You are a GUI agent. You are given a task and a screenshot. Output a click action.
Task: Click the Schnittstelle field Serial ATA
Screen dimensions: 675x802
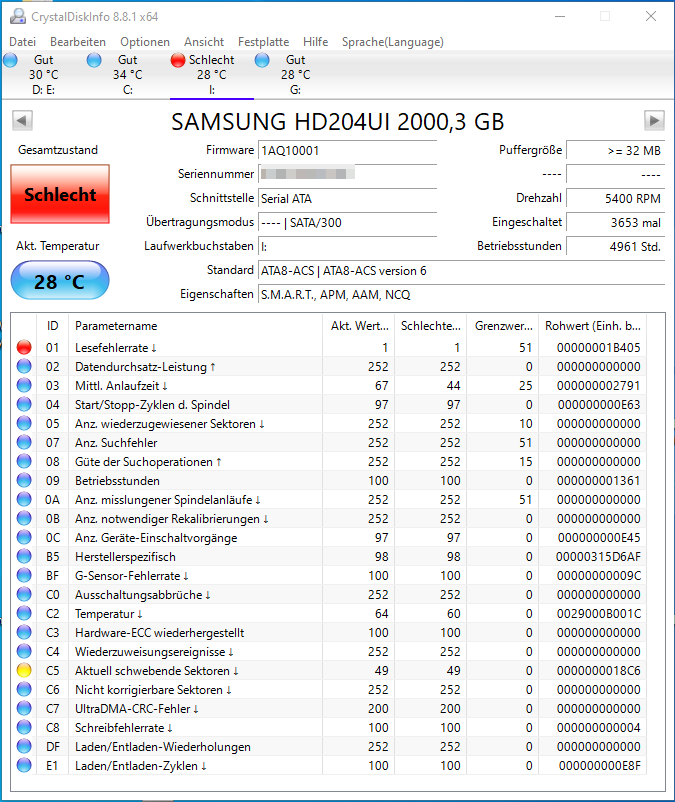click(x=347, y=198)
